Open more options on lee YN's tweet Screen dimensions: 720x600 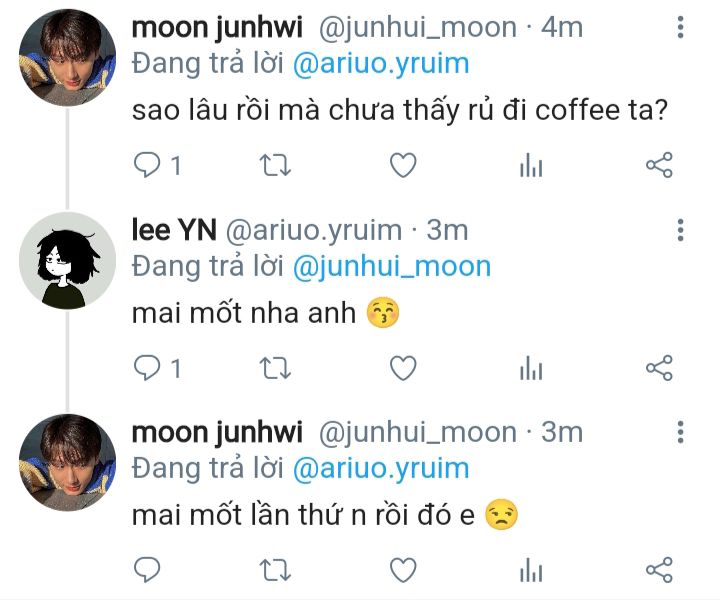(x=681, y=230)
